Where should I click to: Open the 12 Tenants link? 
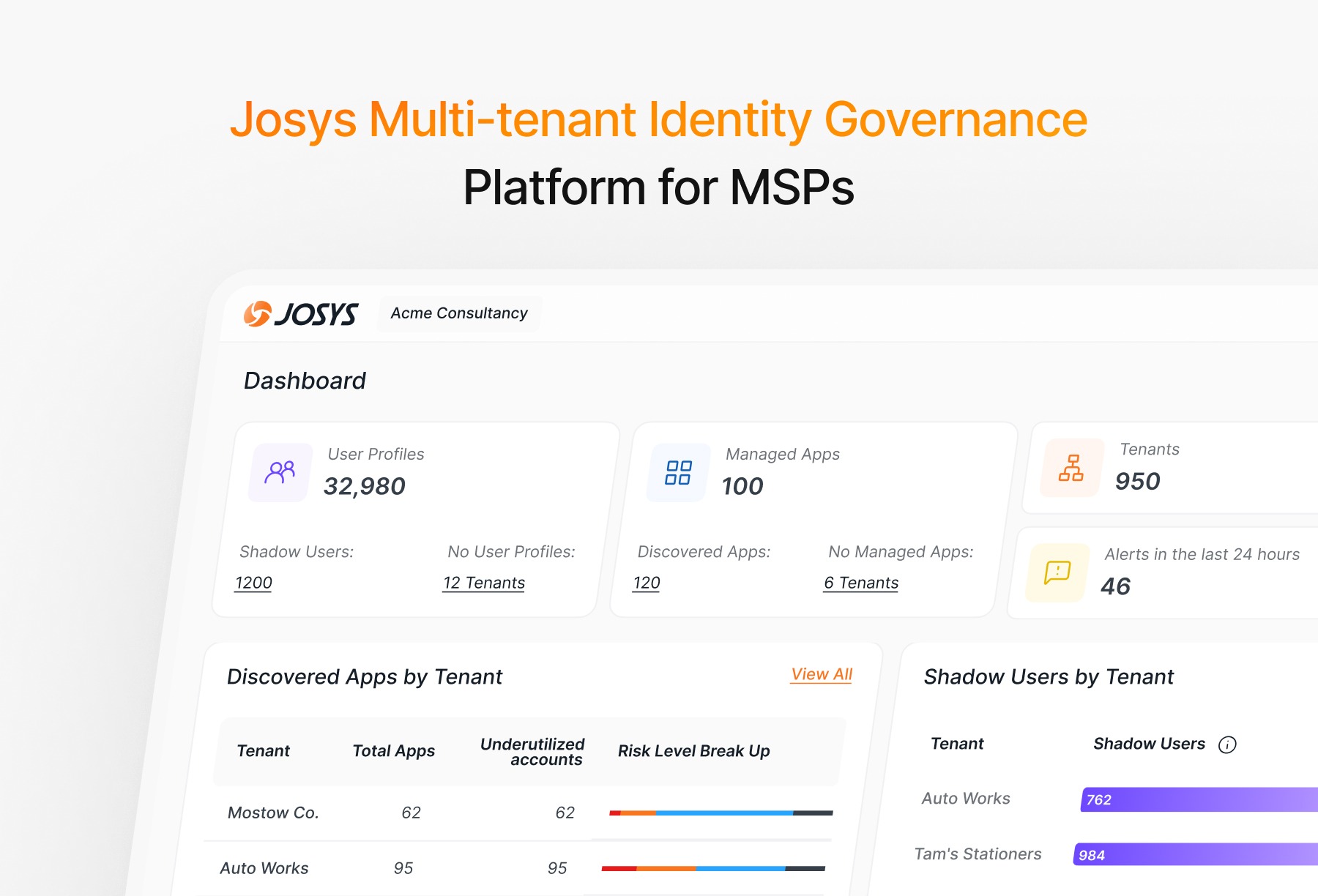point(484,583)
